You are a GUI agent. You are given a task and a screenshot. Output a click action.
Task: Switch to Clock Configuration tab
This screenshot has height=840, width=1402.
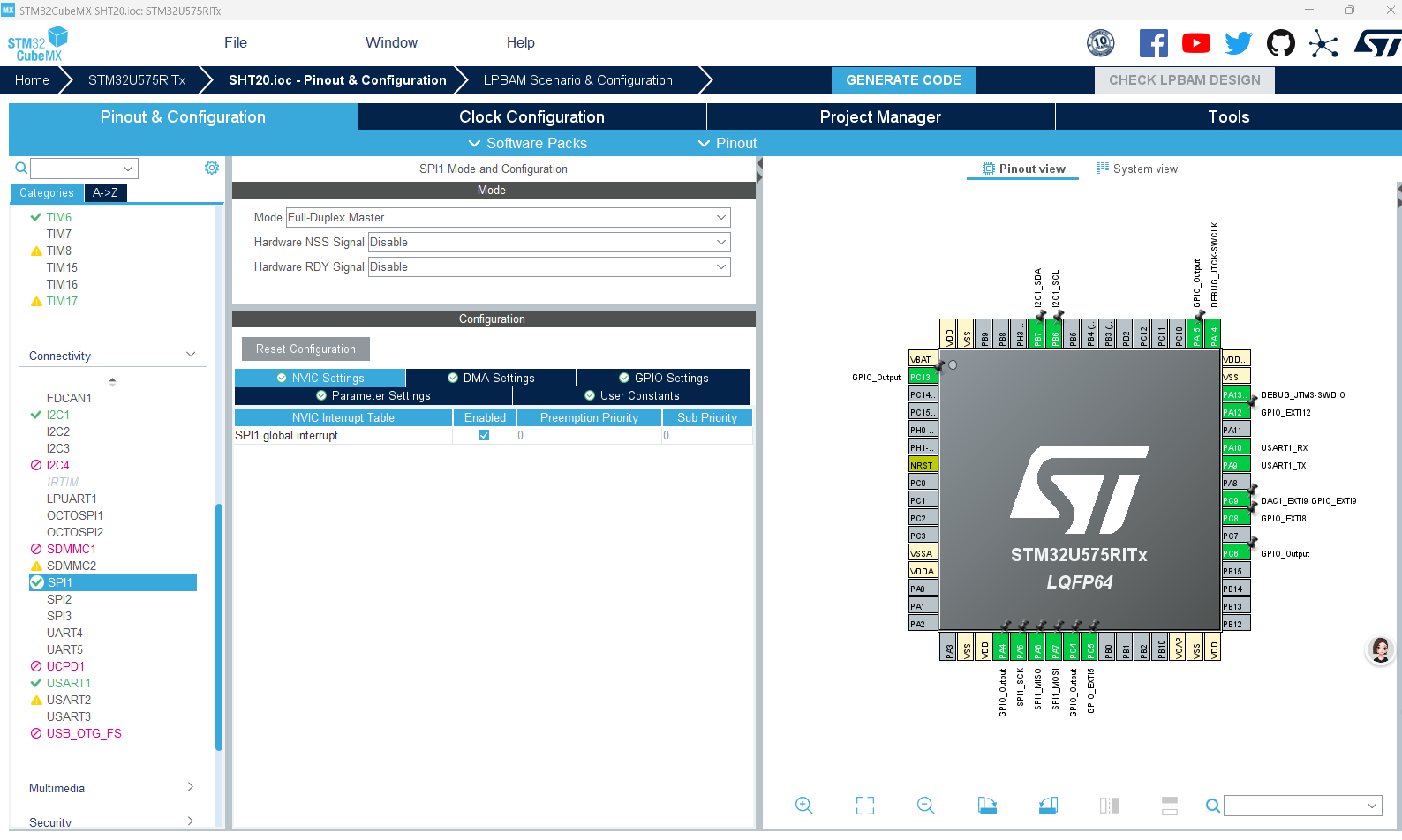(x=531, y=116)
